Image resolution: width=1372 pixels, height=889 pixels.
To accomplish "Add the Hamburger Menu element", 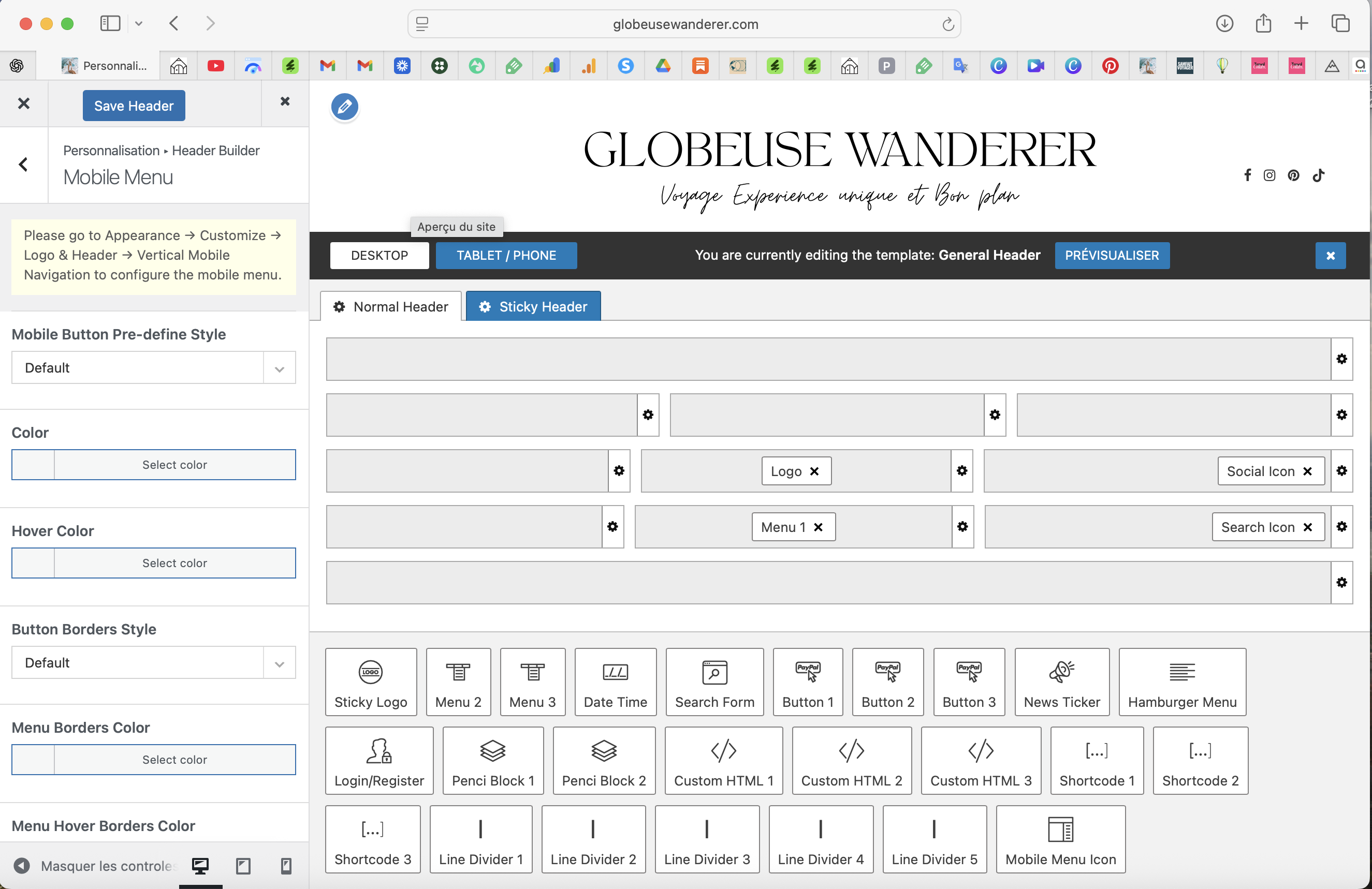I will [1182, 681].
